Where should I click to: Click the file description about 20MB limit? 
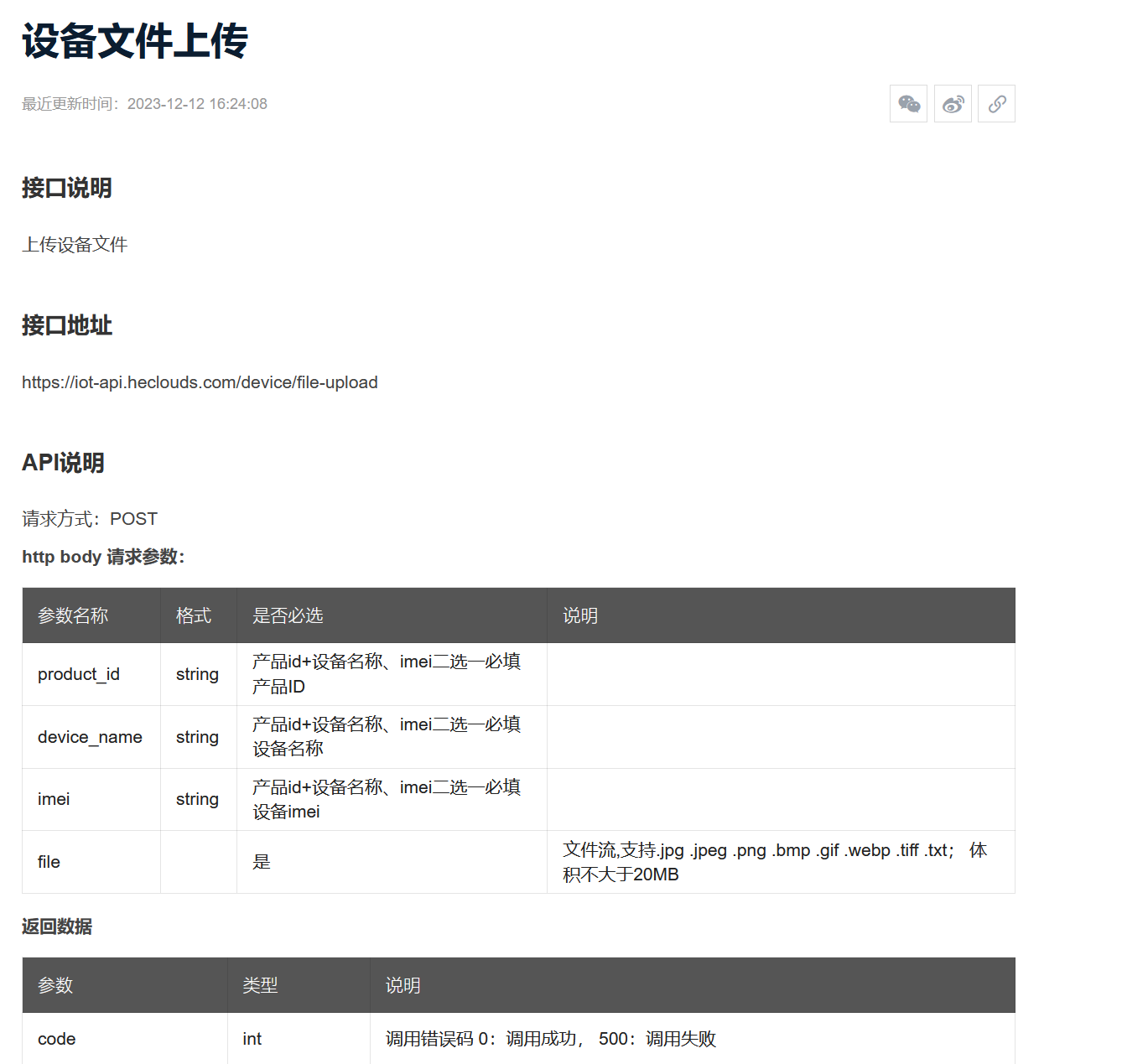782,862
